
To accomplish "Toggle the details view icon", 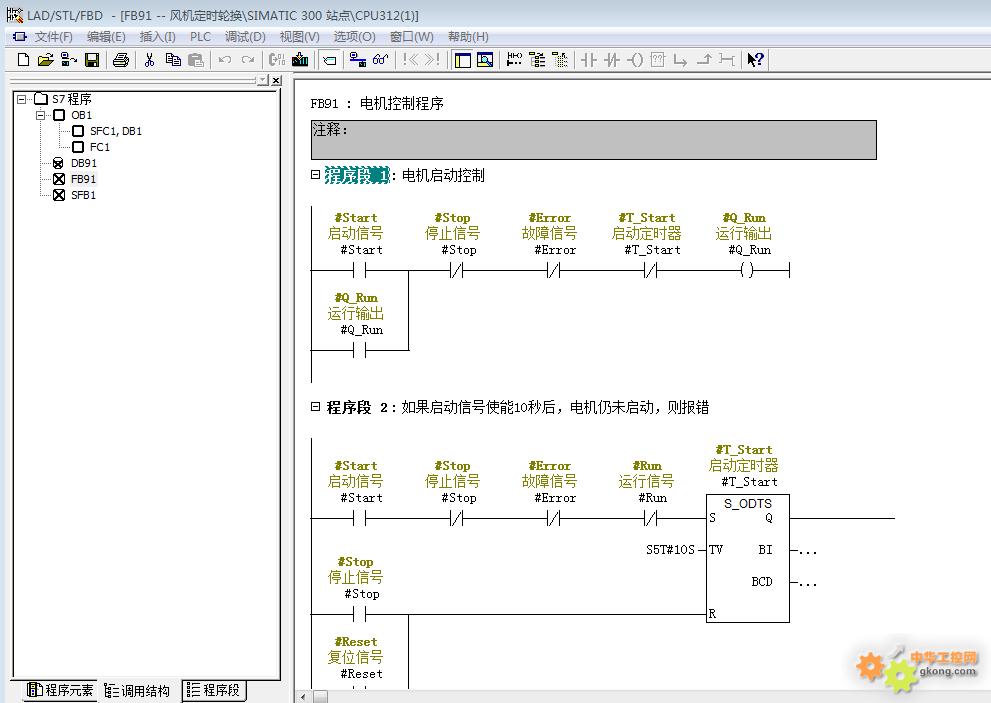I will 485,60.
